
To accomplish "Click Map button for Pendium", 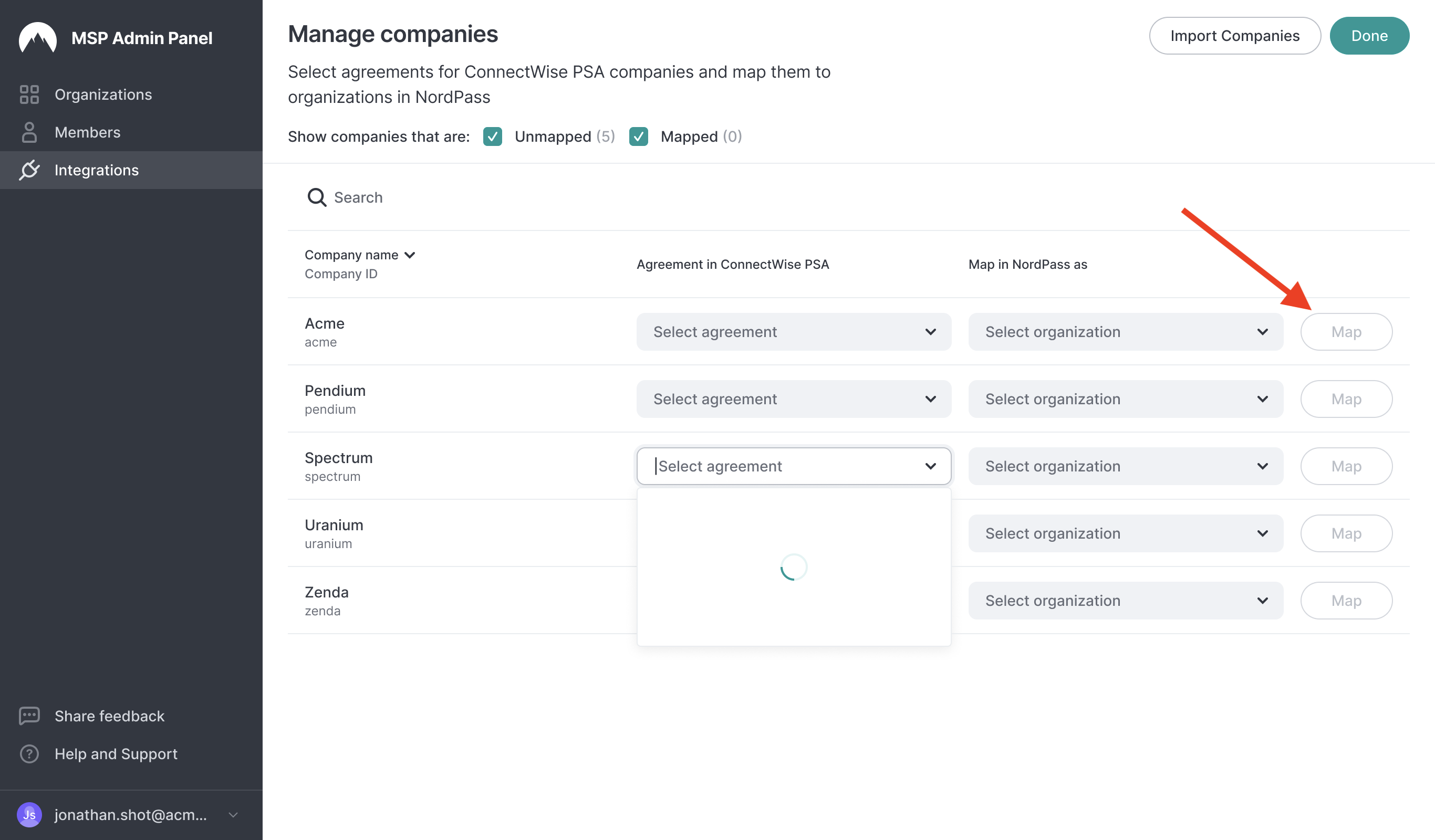I will (x=1346, y=399).
